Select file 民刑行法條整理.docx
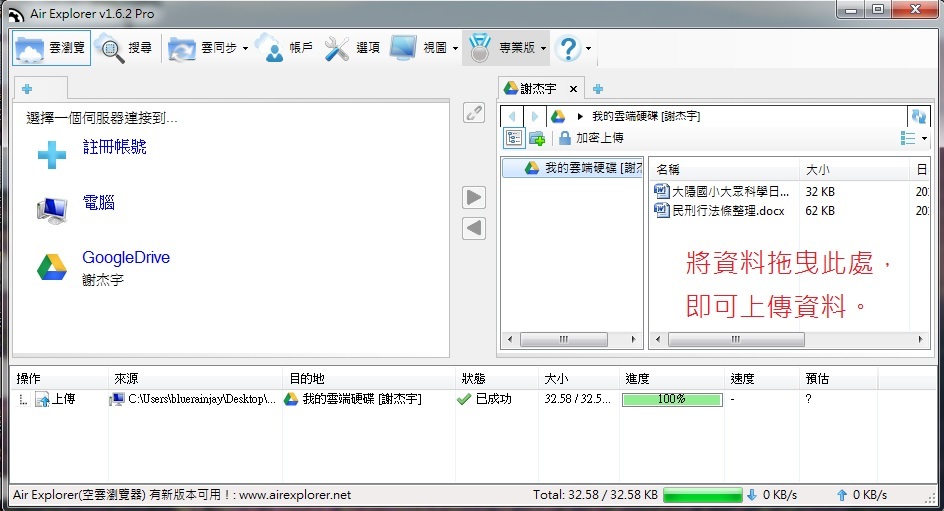The height and width of the screenshot is (511, 944). [x=719, y=211]
